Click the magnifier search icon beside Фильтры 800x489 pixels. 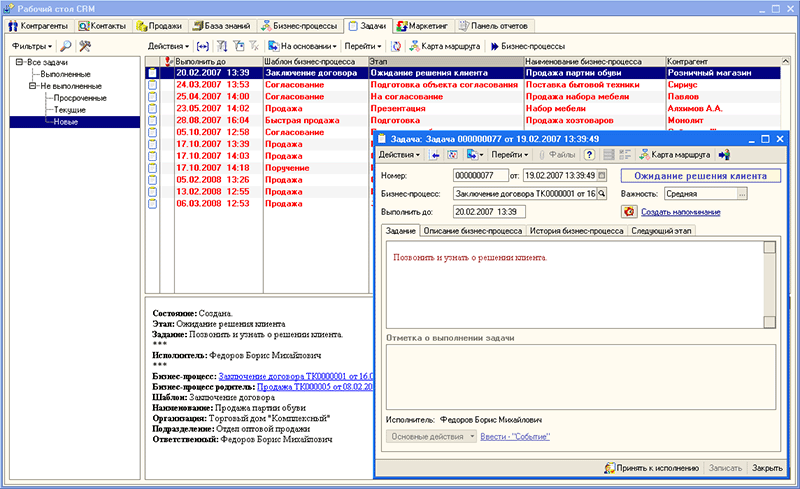pos(66,46)
